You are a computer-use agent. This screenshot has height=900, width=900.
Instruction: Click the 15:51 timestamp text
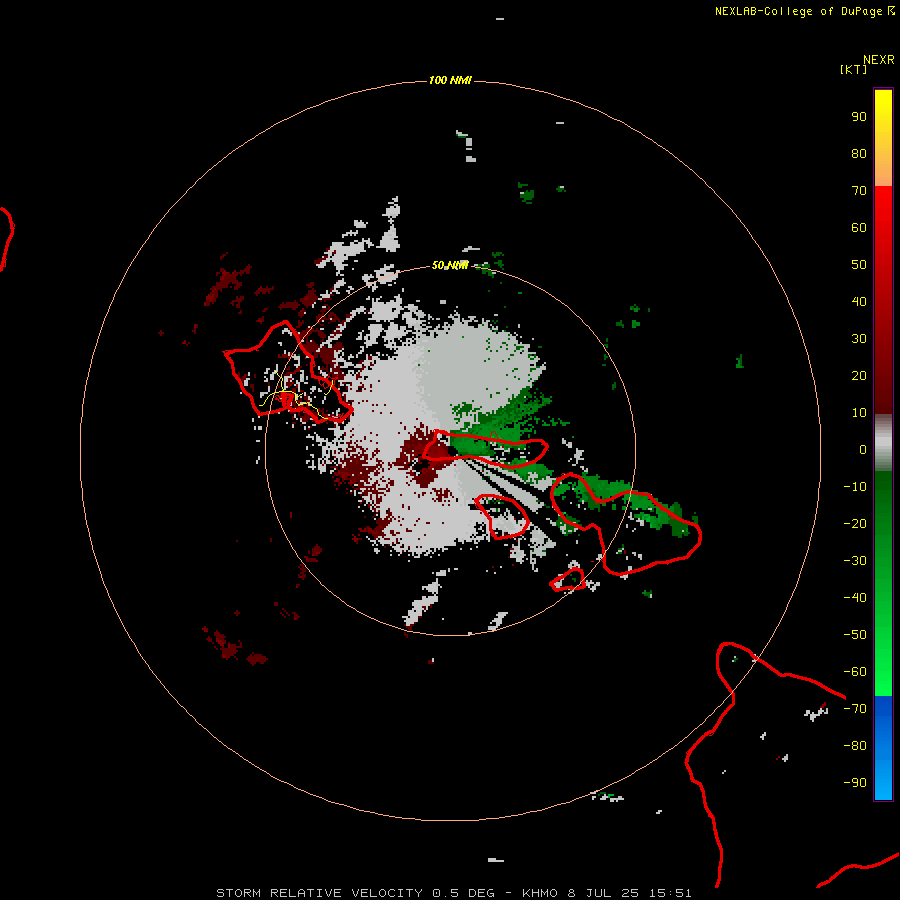670,893
